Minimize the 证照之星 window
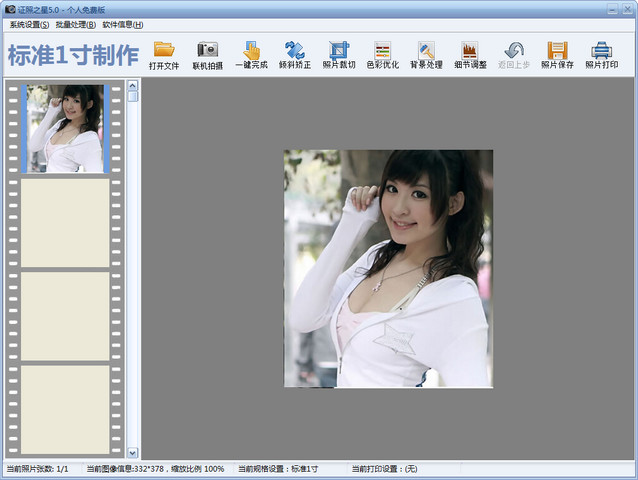Screen dimensions: 638x480 [613, 9]
